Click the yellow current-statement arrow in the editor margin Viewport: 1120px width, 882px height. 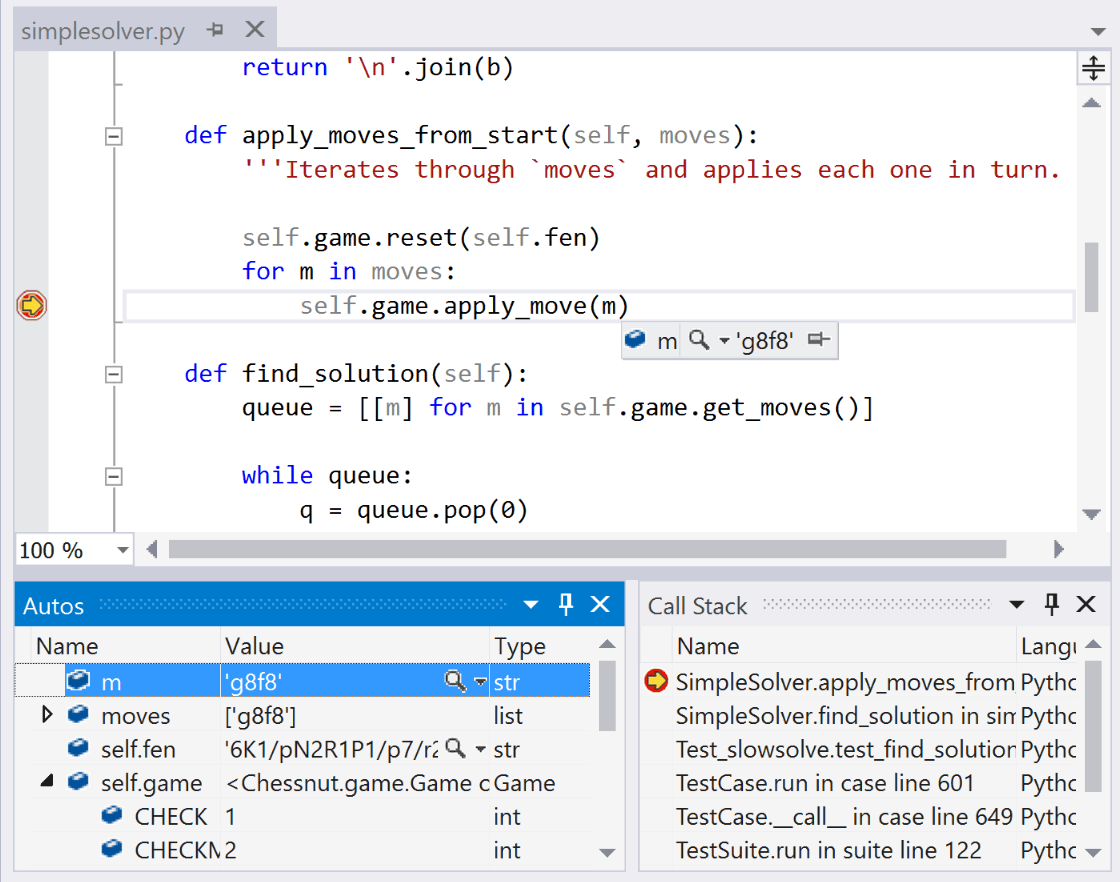pyautogui.click(x=29, y=305)
